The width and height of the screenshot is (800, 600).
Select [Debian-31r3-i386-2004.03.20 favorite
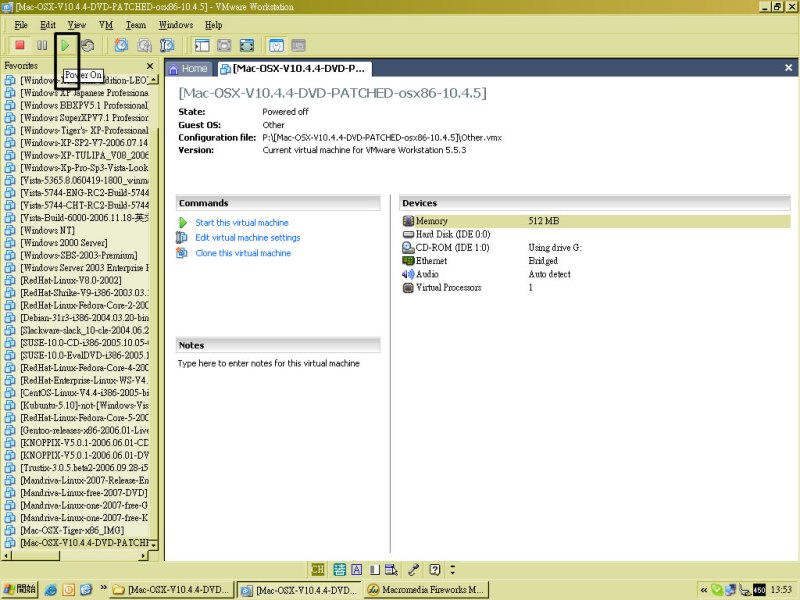[x=84, y=317]
